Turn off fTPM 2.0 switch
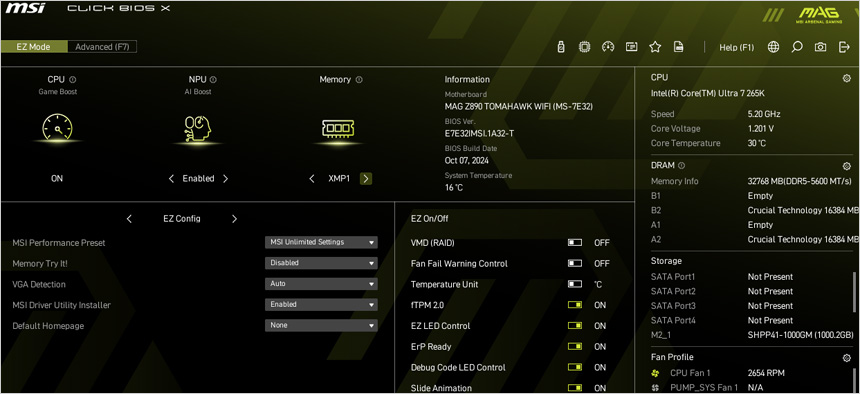The image size is (860, 394). click(x=575, y=305)
